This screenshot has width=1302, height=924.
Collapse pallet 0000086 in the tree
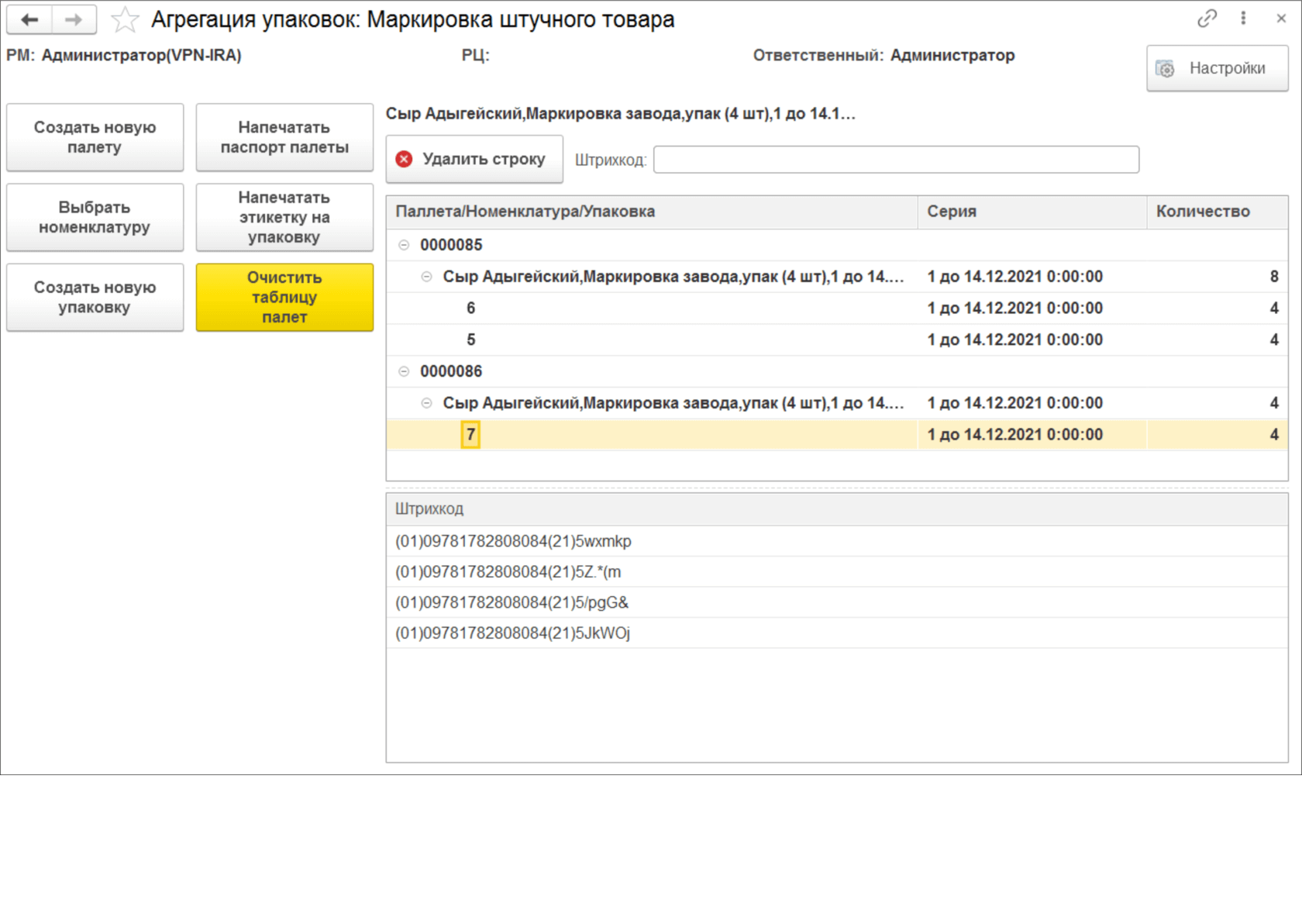[404, 371]
